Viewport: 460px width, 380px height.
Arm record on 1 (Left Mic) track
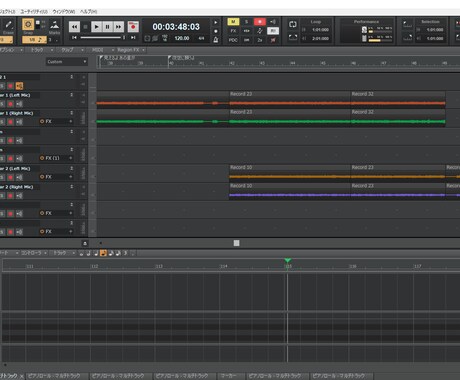coord(10,104)
